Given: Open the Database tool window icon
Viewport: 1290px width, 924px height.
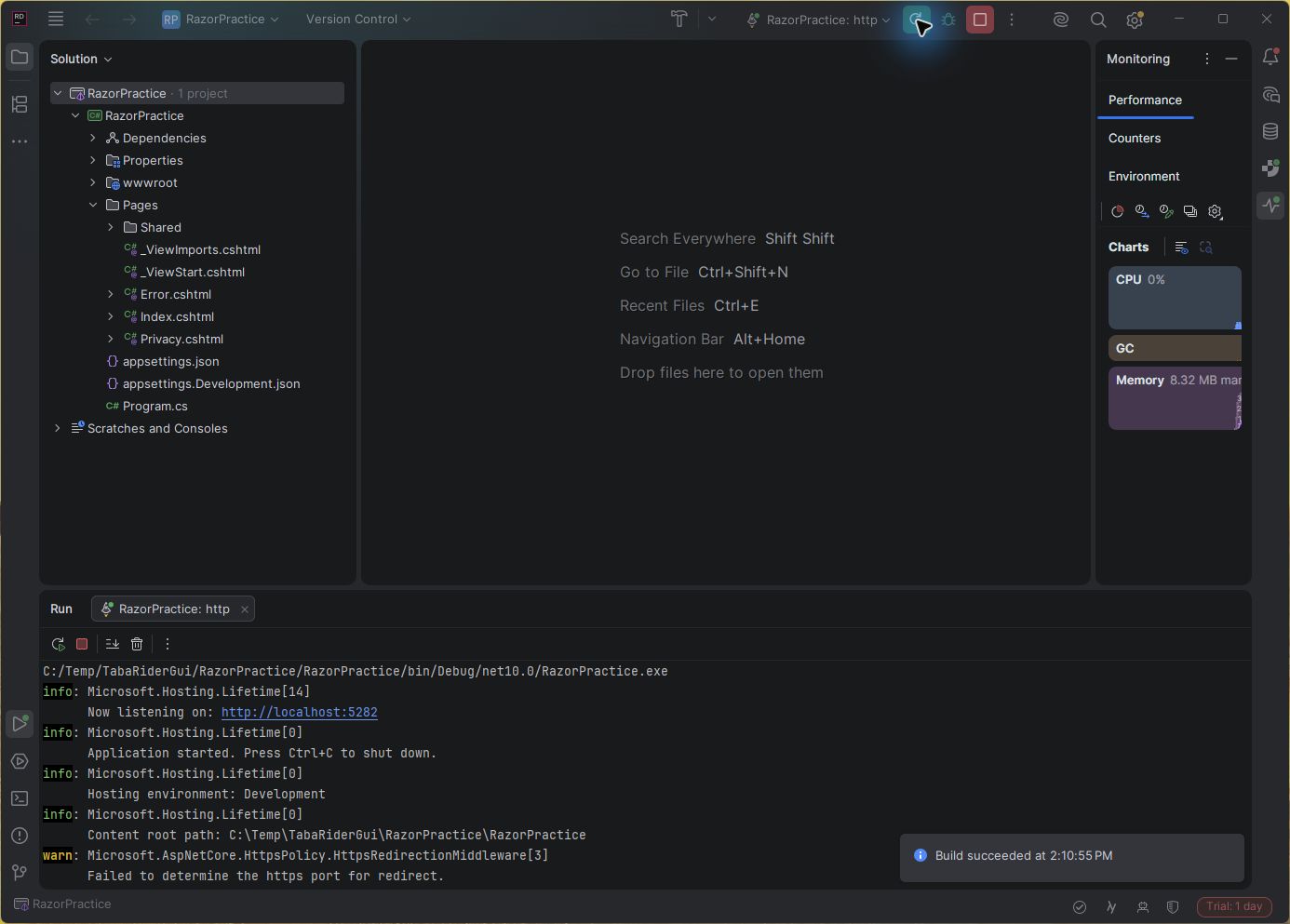Looking at the screenshot, I should (x=1270, y=131).
